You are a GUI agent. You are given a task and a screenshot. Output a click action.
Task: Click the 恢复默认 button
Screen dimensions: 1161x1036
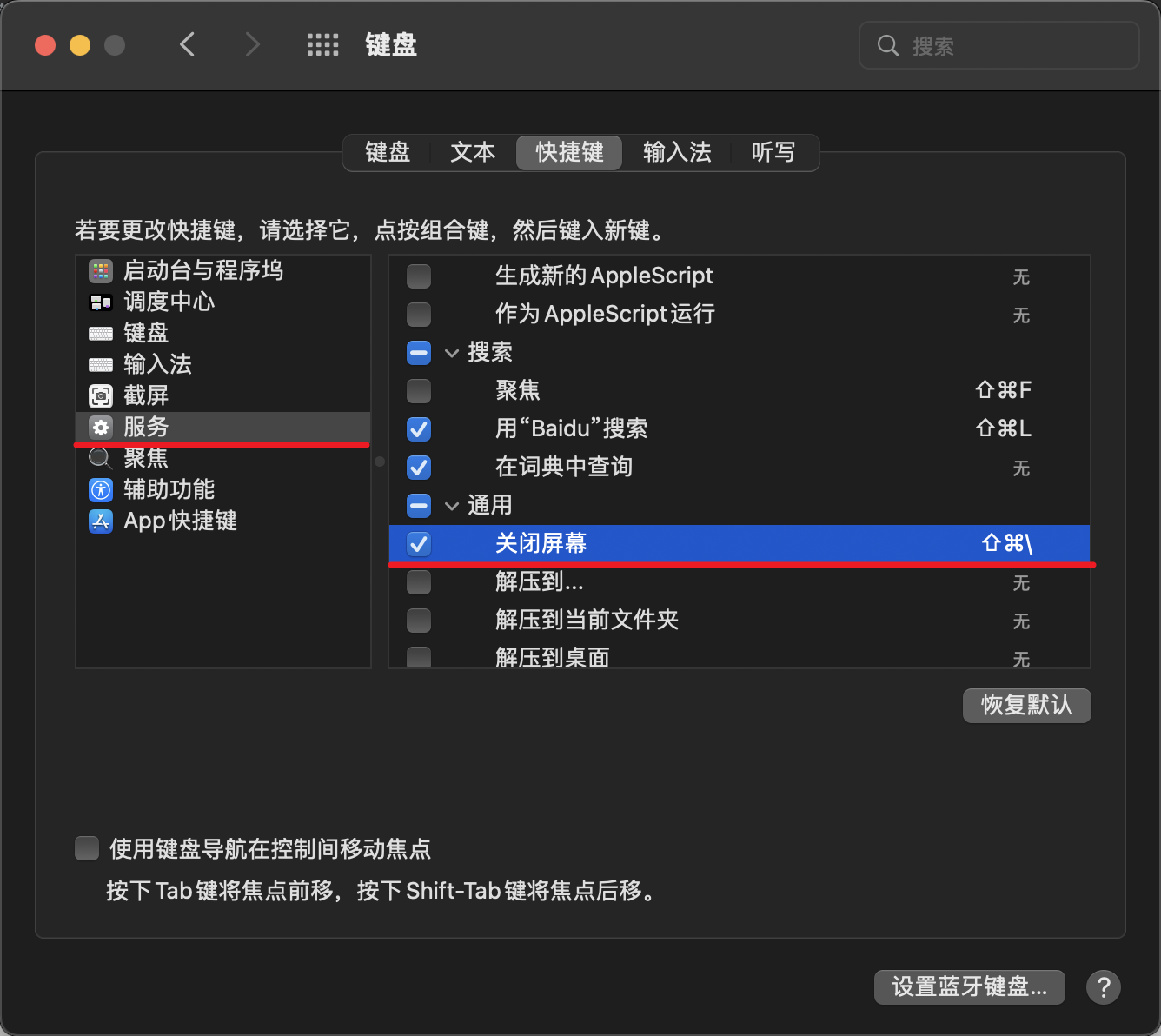pos(1026,705)
